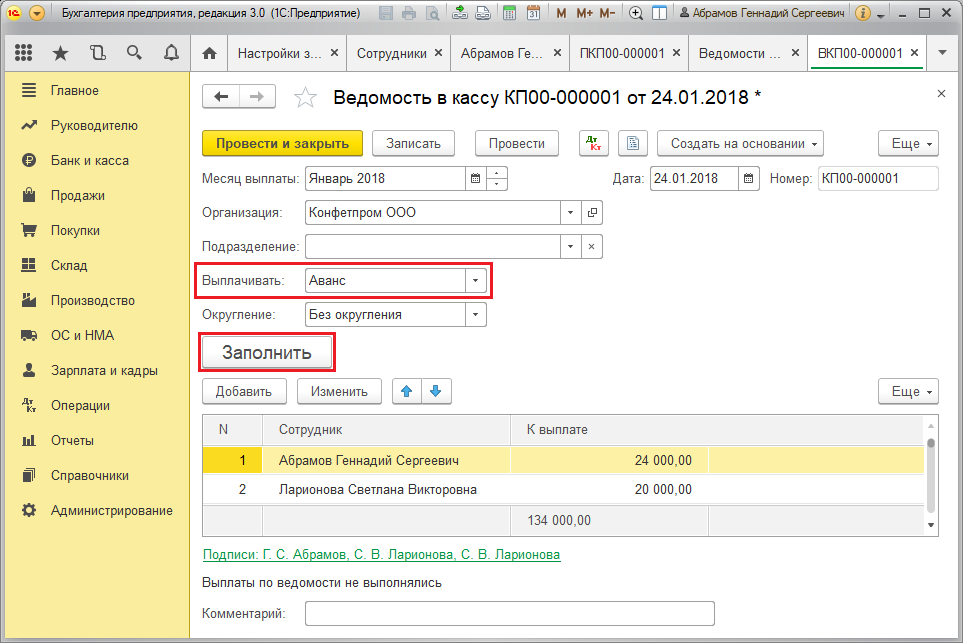963x643 pixels.
Task: Click the M+ memory add button
Action: [584, 13]
